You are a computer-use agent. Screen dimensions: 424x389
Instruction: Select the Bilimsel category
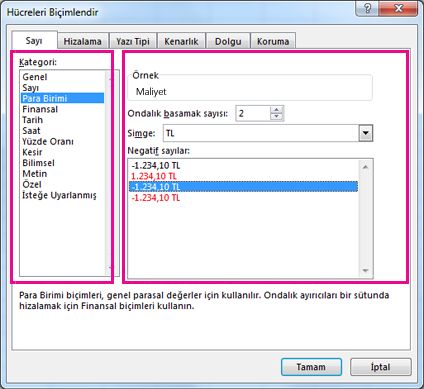coord(63,163)
